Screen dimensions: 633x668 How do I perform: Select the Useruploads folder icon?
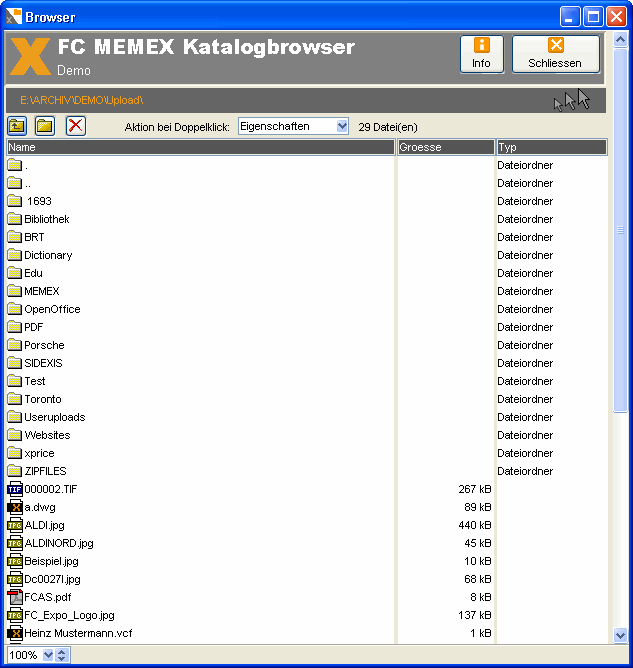coord(14,417)
